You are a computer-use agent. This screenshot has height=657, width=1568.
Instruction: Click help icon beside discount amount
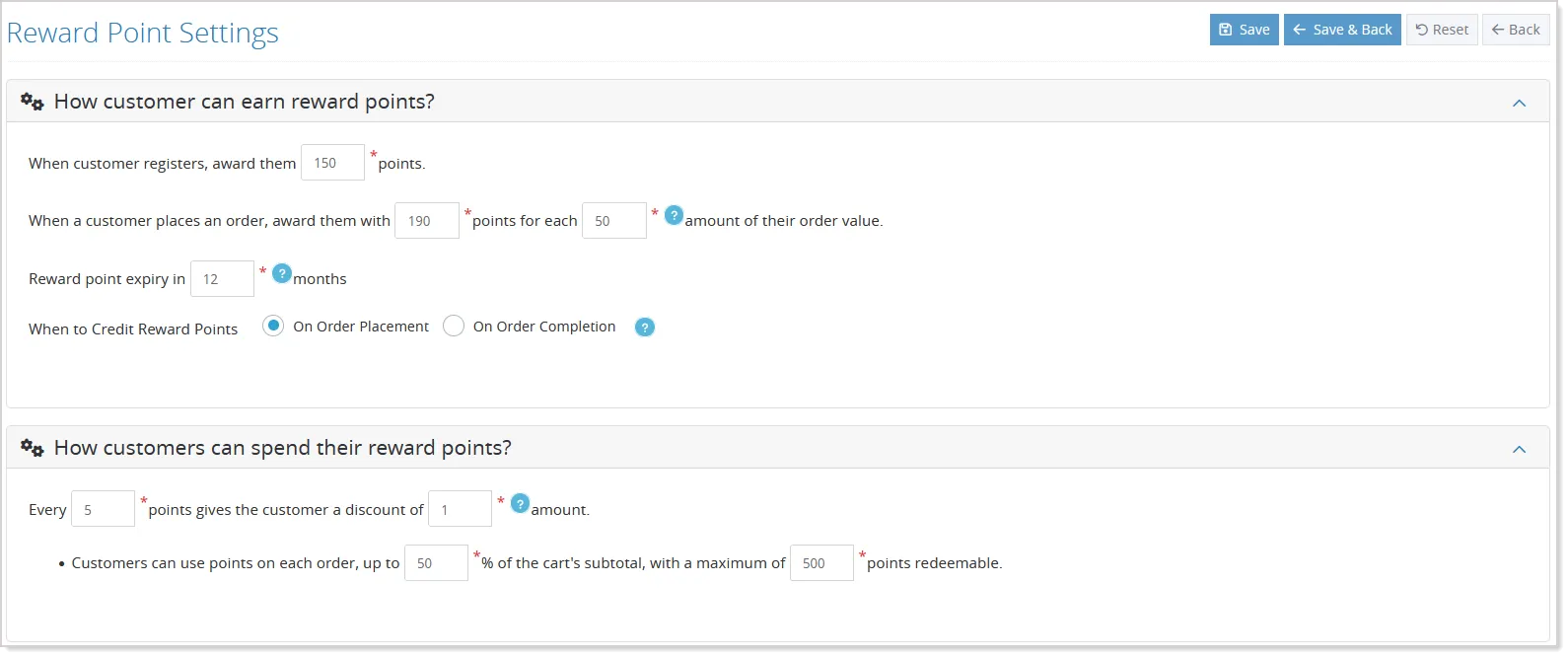tap(521, 503)
